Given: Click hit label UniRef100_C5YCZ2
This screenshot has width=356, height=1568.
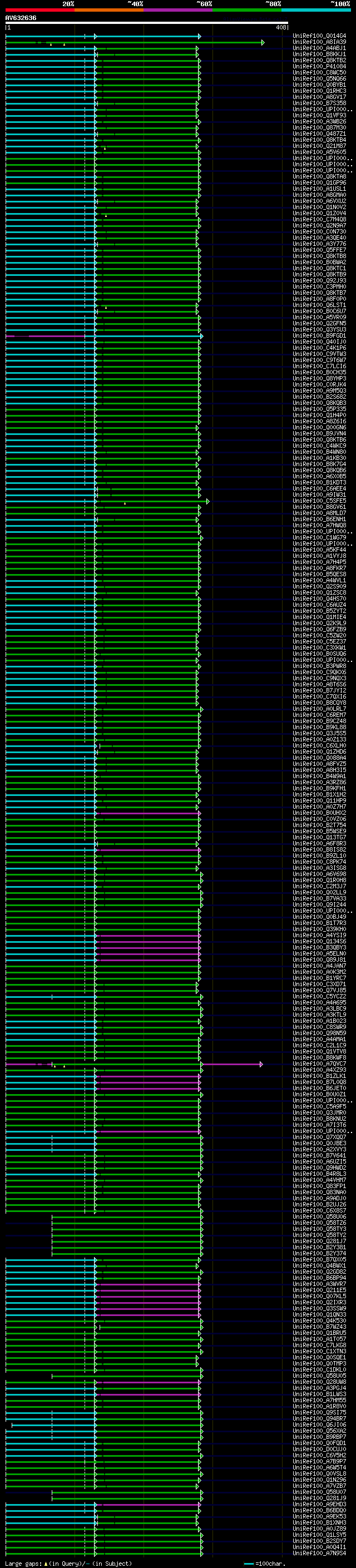Looking at the screenshot, I should [x=319, y=996].
